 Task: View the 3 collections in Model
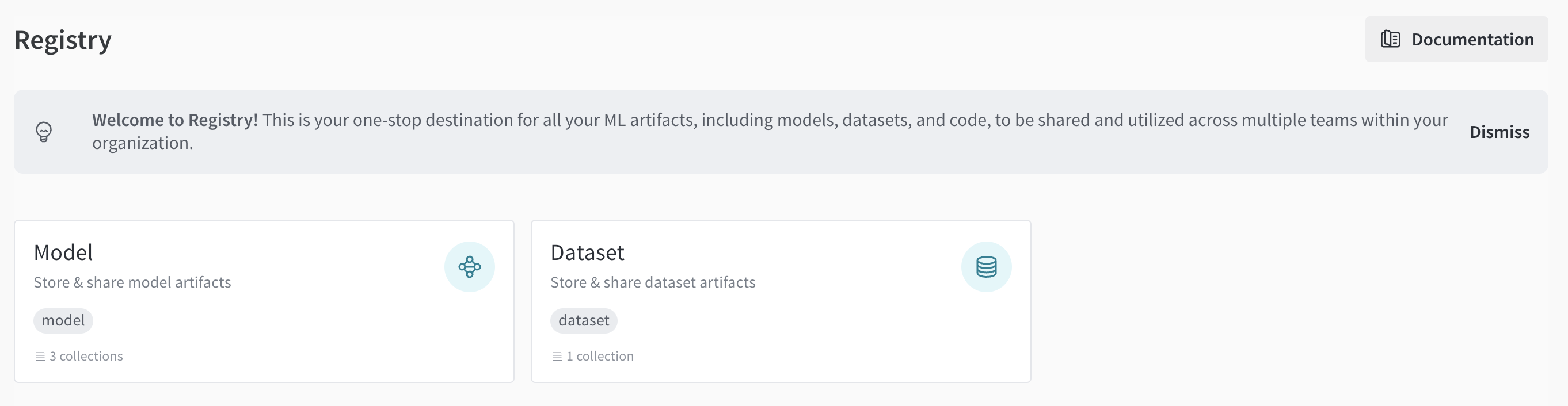(86, 356)
